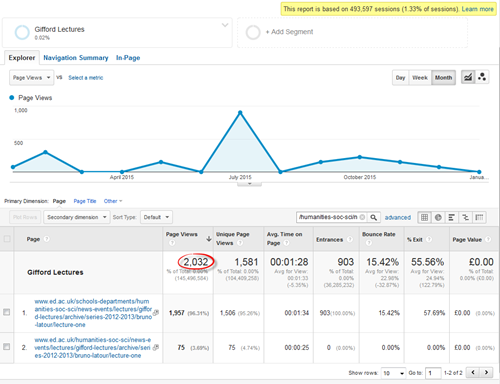The image size is (500, 384).
Task: Click the advanced filter link
Action: click(398, 217)
